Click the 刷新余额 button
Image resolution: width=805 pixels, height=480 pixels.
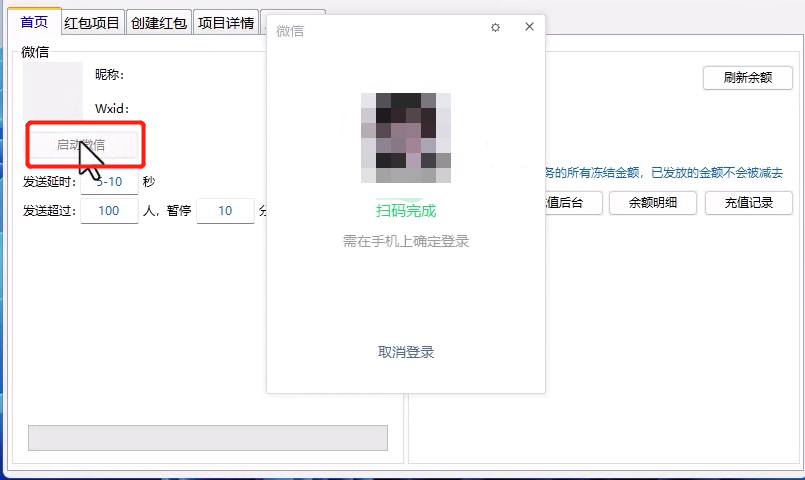click(748, 78)
